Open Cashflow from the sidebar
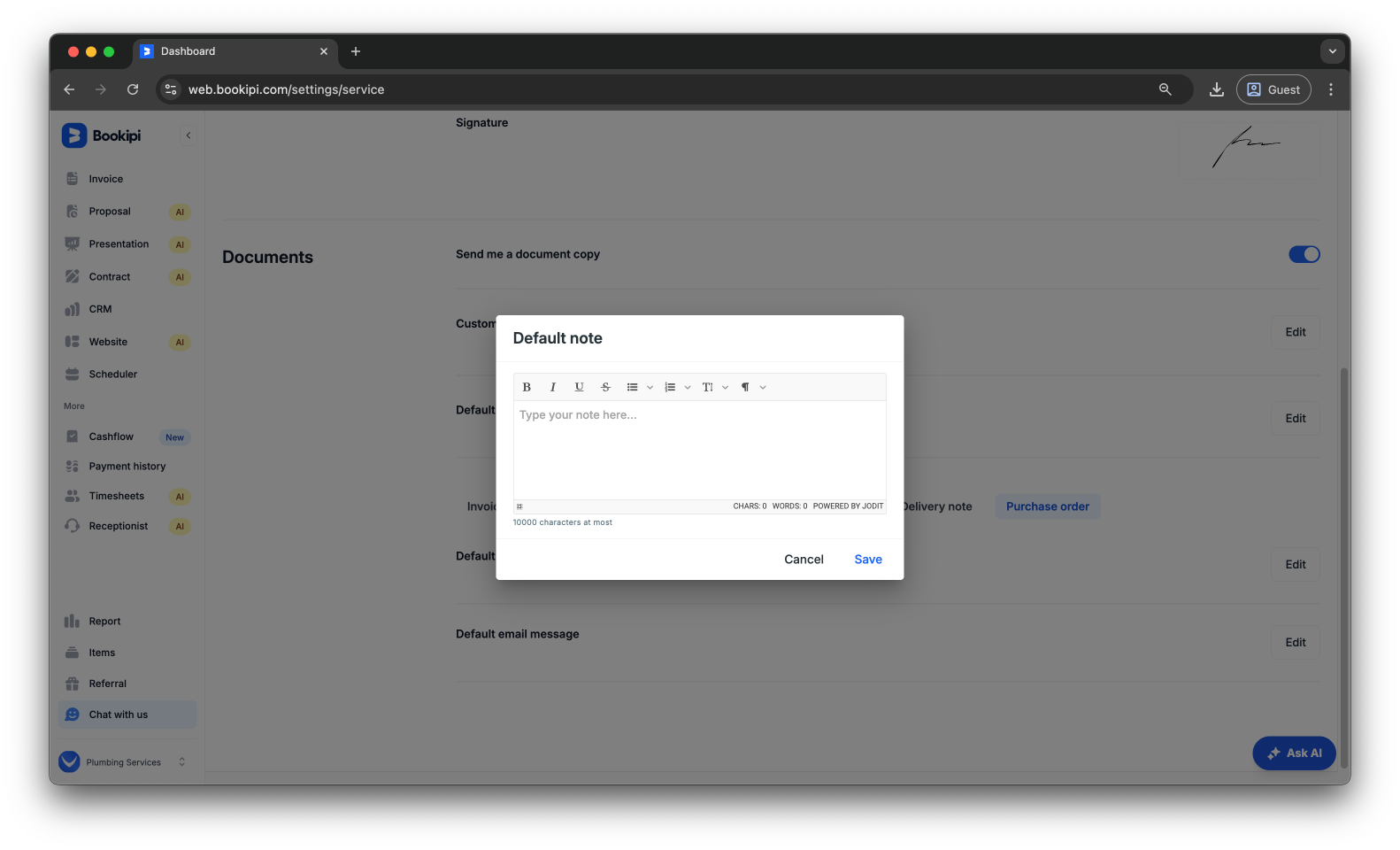The image size is (1400, 850). (127, 437)
